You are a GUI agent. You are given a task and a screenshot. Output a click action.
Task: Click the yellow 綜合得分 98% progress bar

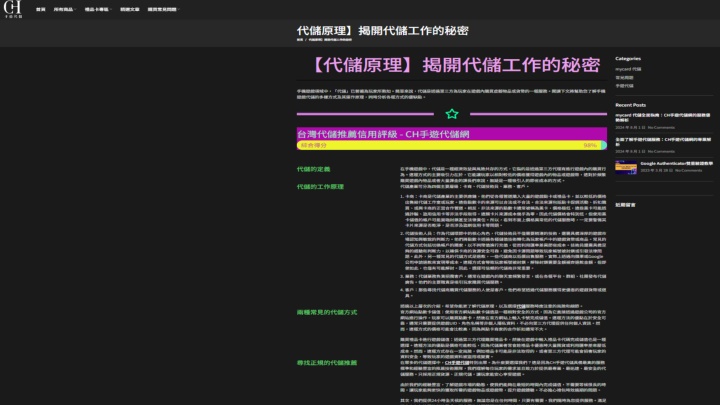point(451,145)
